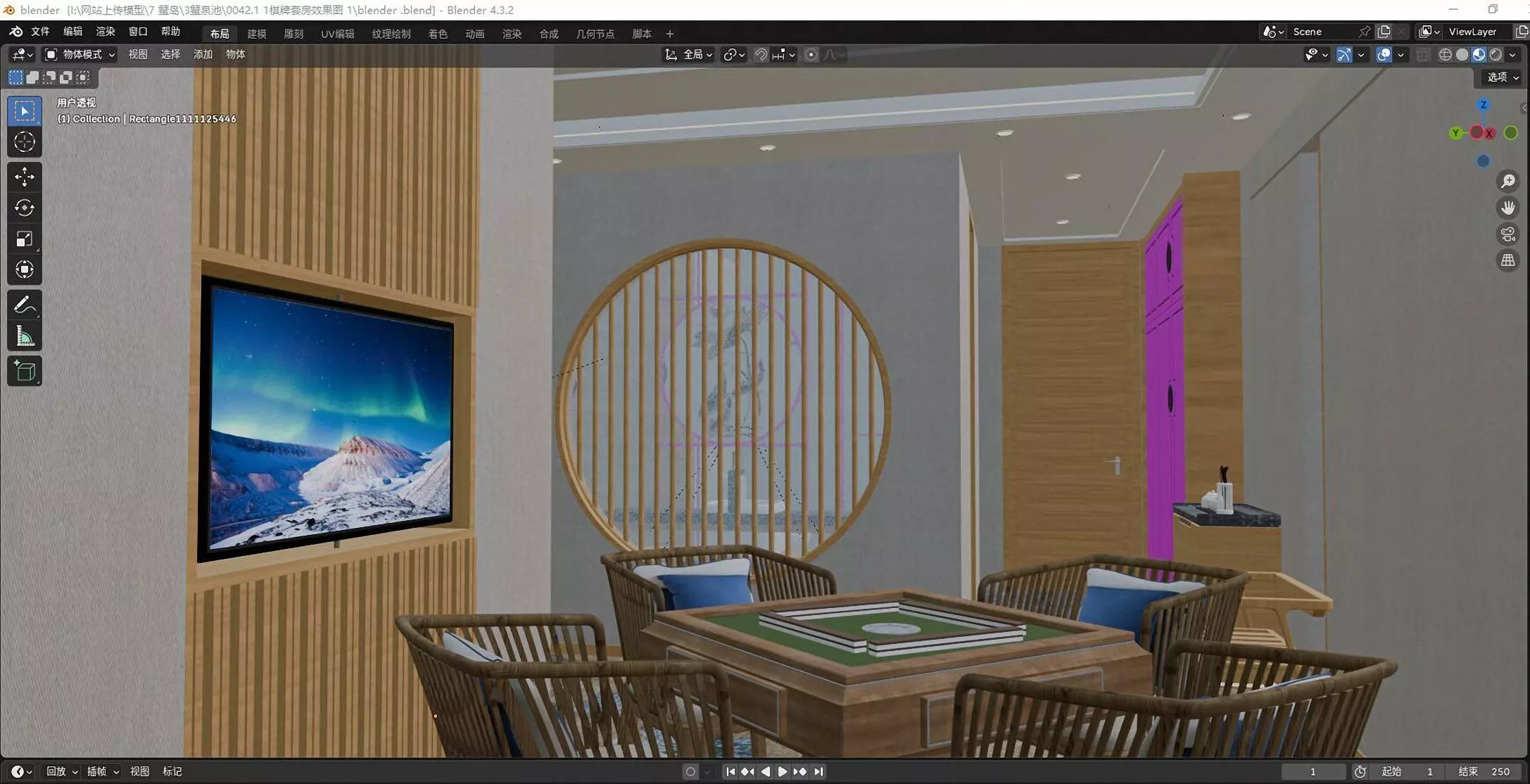Switch to the 建模 workspace tab

click(257, 34)
